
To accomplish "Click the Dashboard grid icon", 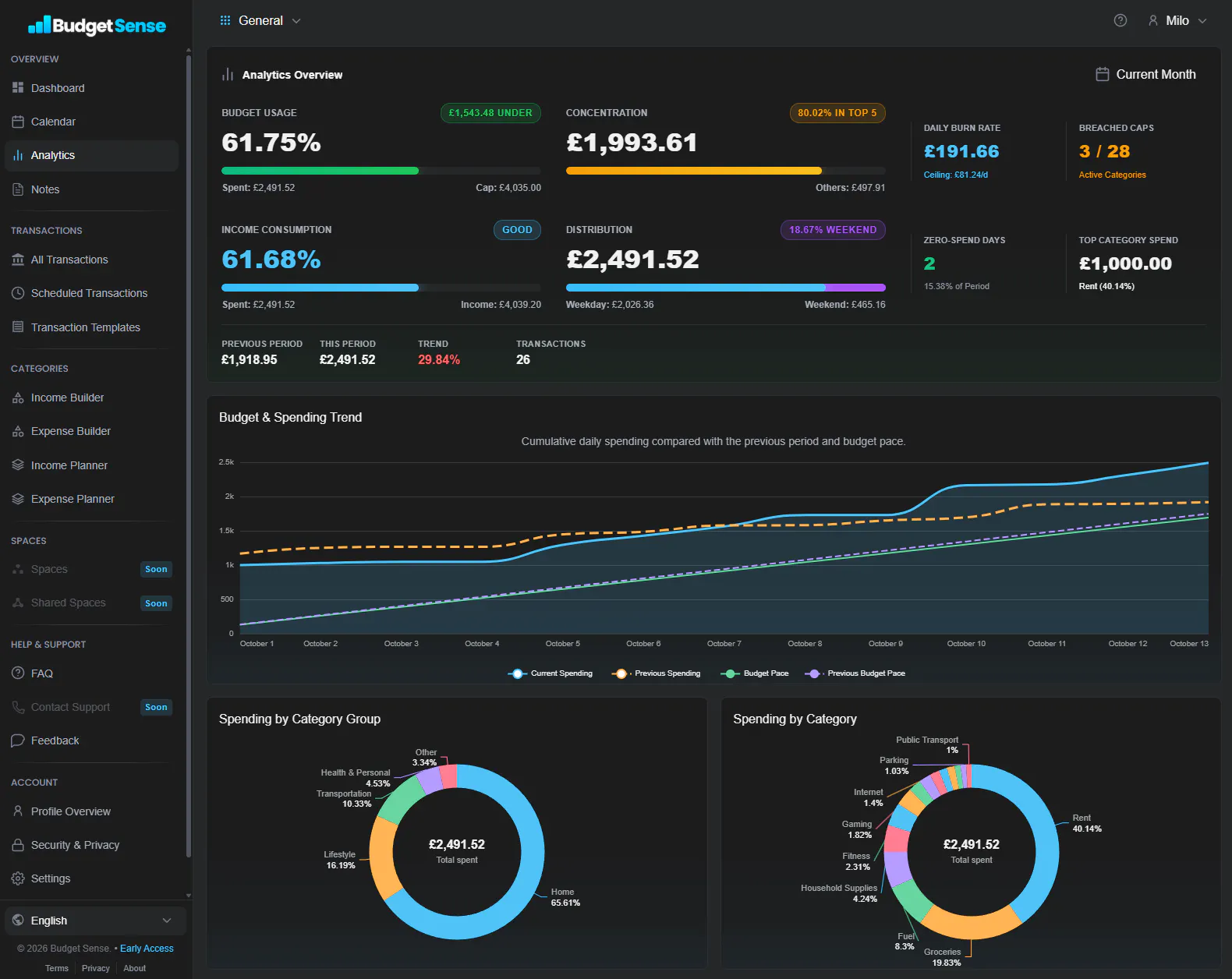I will (x=18, y=88).
